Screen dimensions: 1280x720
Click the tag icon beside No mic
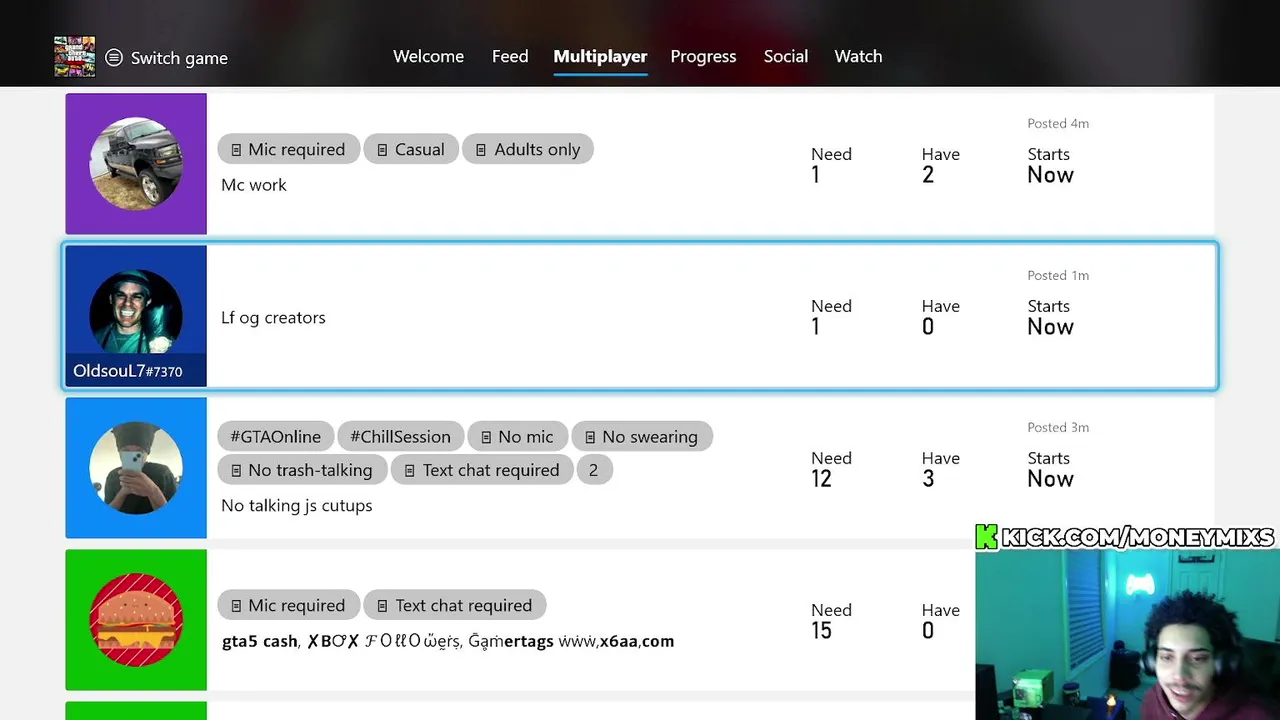click(x=485, y=437)
